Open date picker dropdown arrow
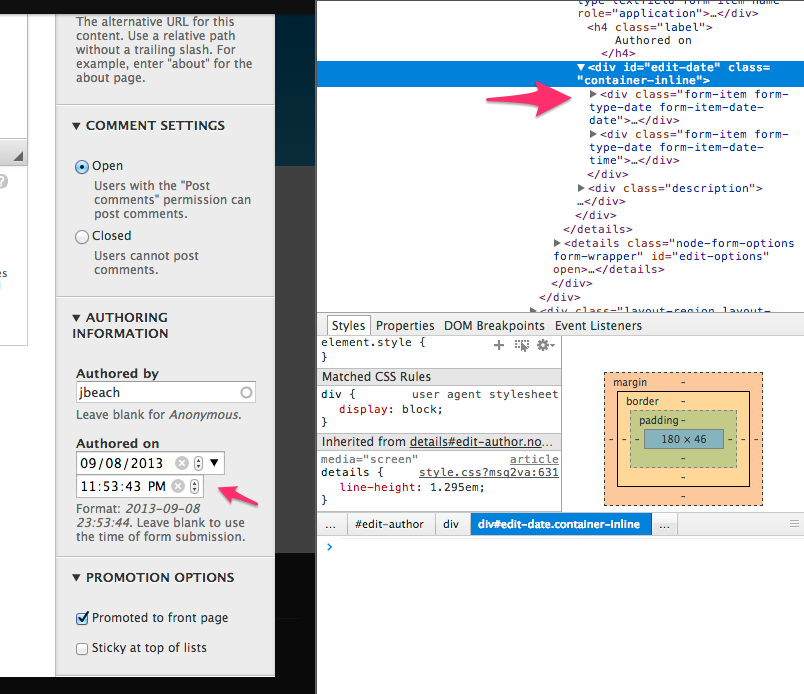 pos(214,462)
